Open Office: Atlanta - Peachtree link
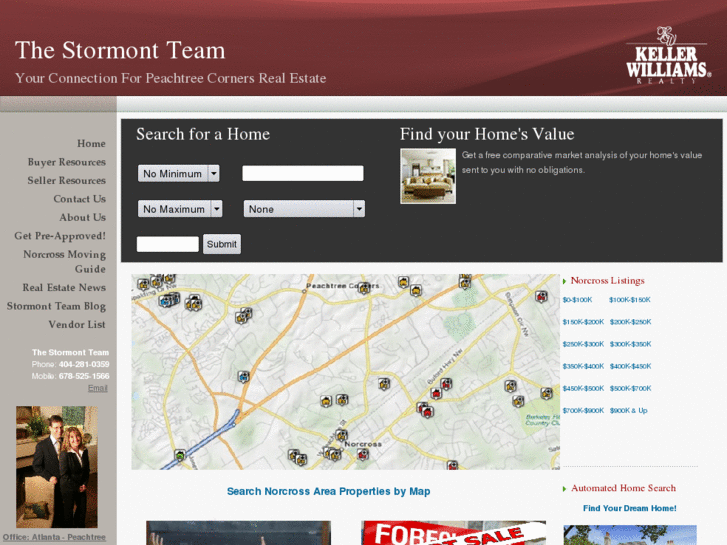 [x=54, y=537]
